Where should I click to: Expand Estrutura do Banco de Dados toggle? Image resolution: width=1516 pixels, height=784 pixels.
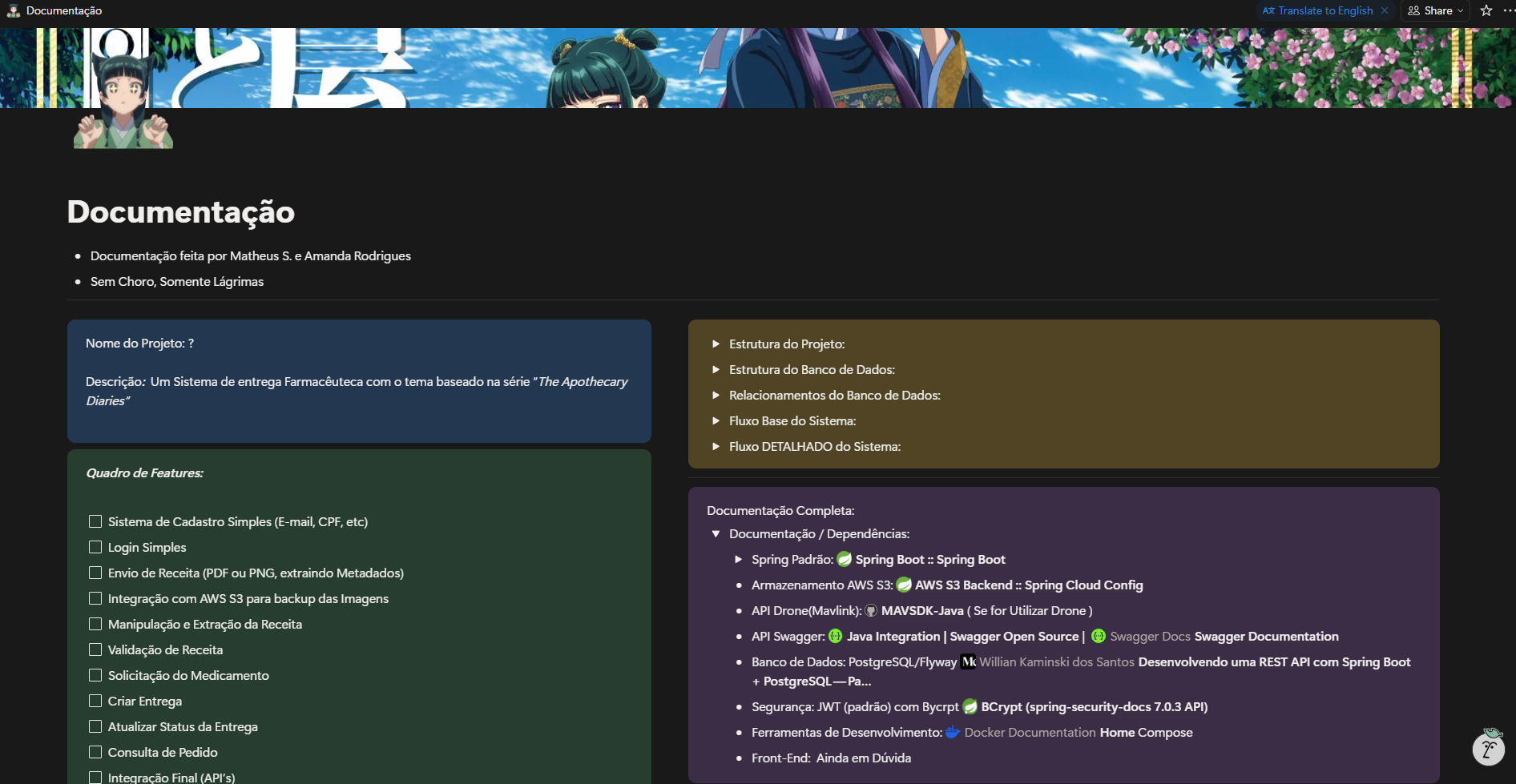tap(716, 369)
